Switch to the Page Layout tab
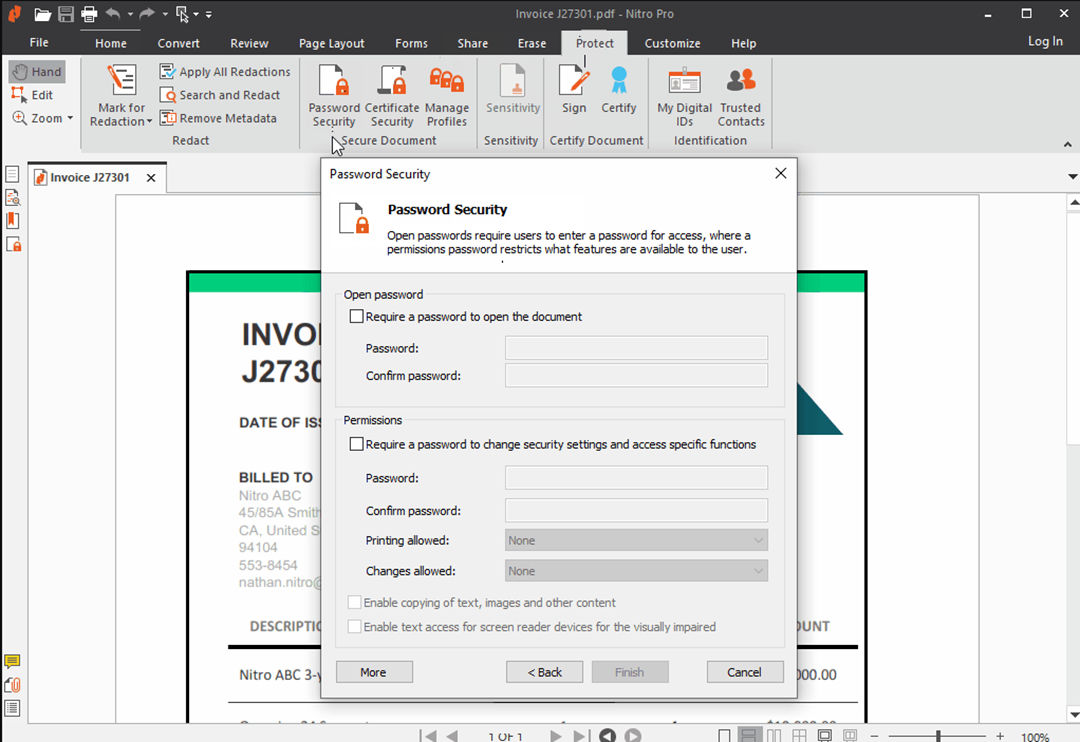 (331, 43)
